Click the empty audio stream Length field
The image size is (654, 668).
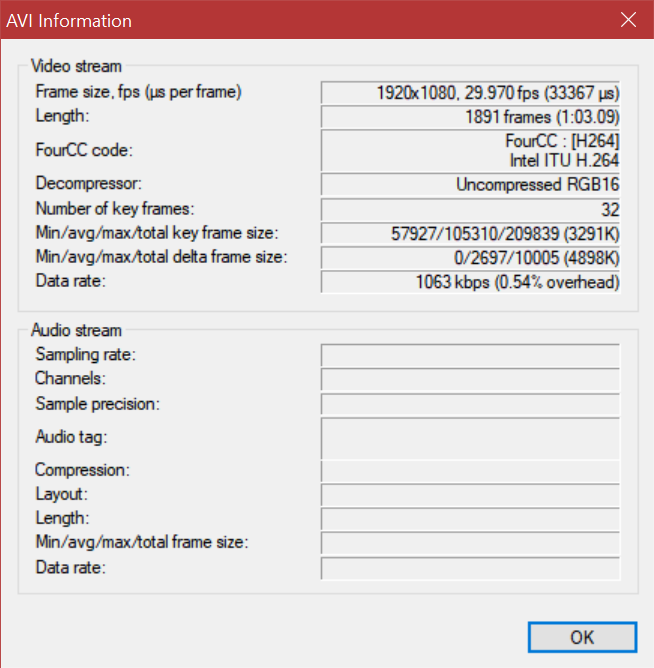pyautogui.click(x=470, y=519)
